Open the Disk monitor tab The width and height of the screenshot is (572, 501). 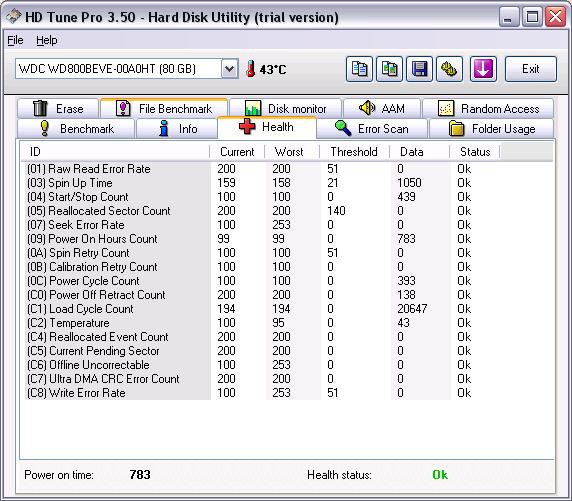tap(286, 109)
